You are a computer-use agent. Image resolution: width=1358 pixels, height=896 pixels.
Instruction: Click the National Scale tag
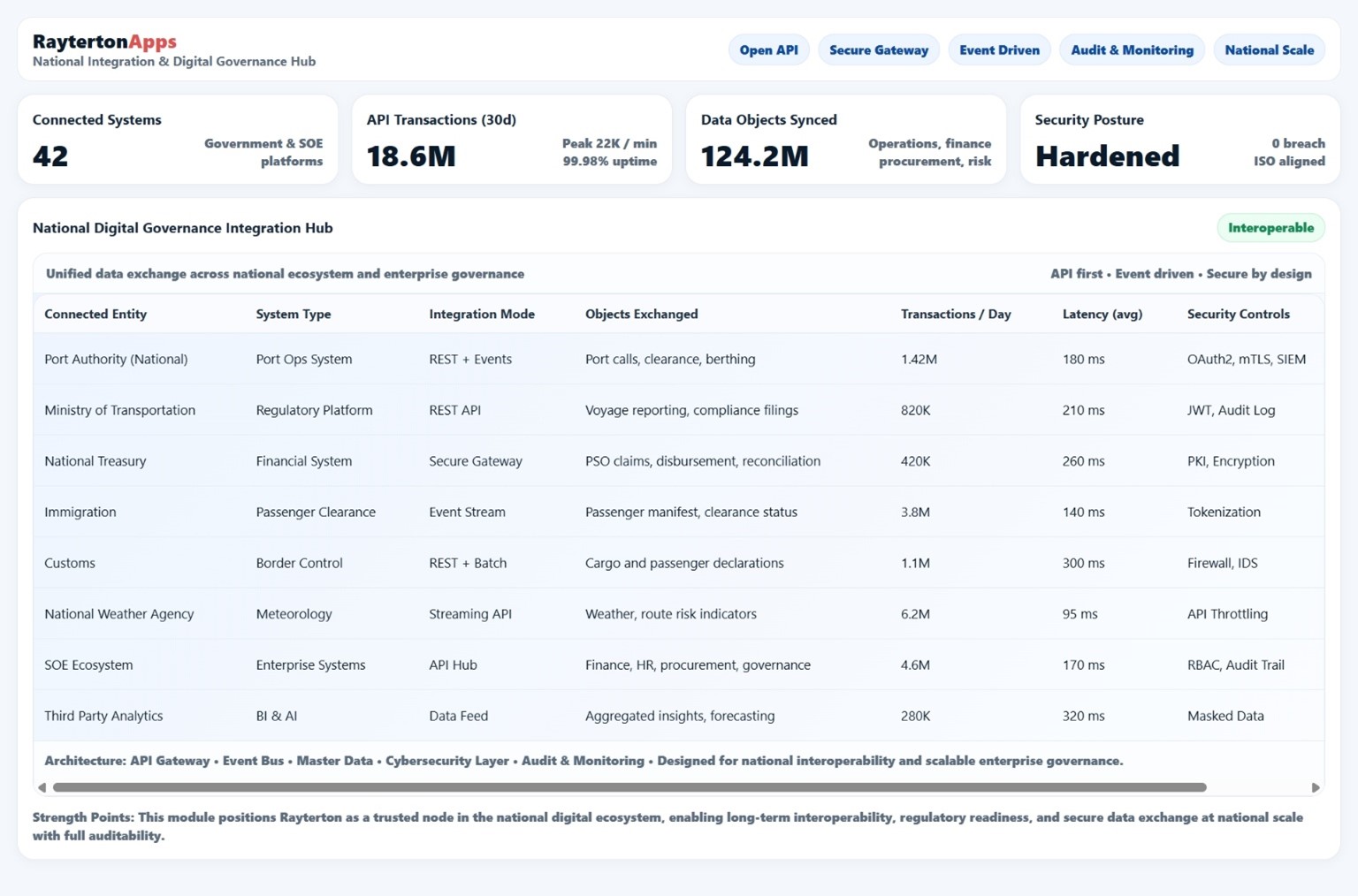tap(1269, 50)
